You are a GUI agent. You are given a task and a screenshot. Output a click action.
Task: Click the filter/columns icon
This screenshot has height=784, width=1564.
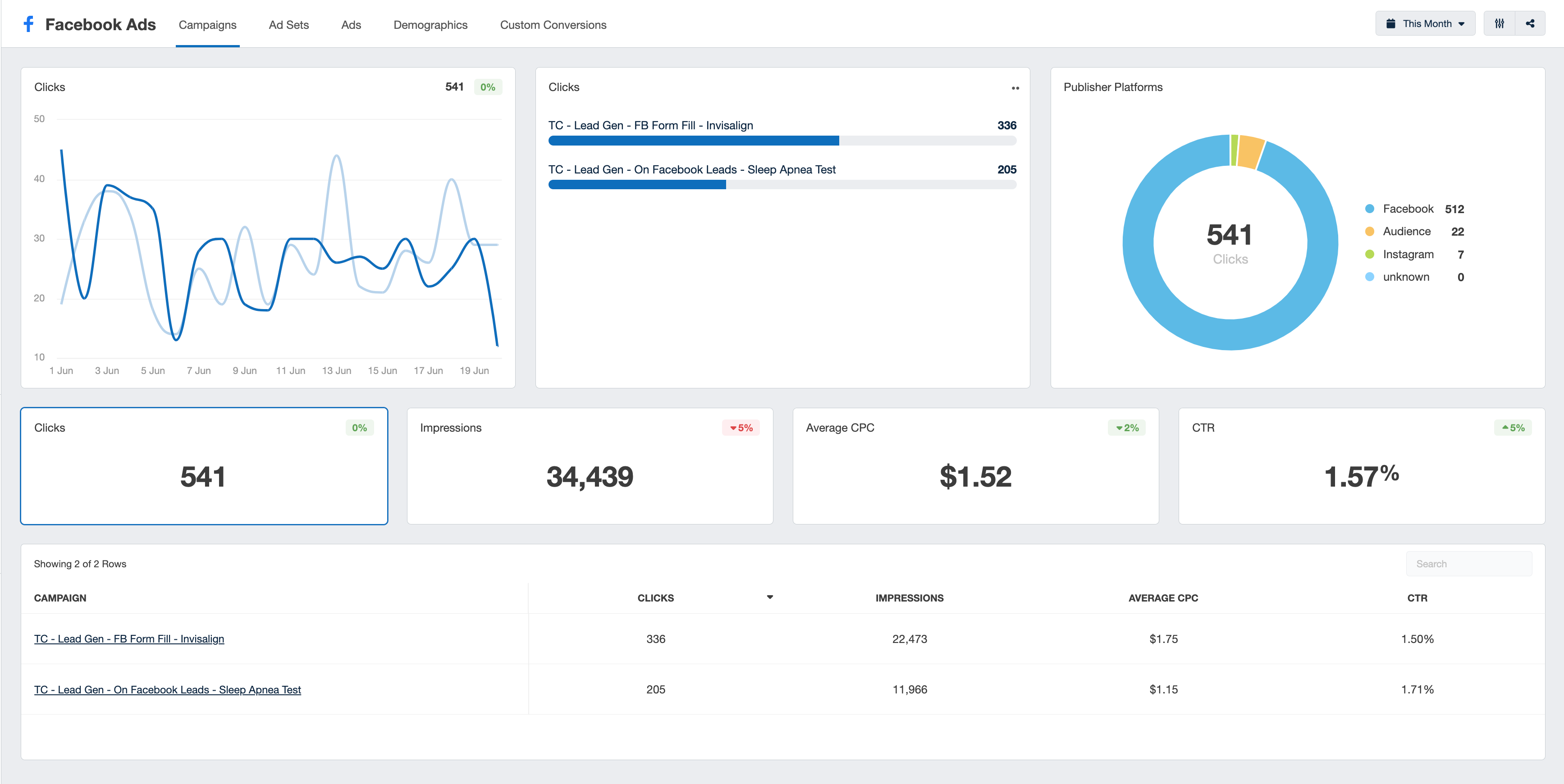click(1500, 24)
